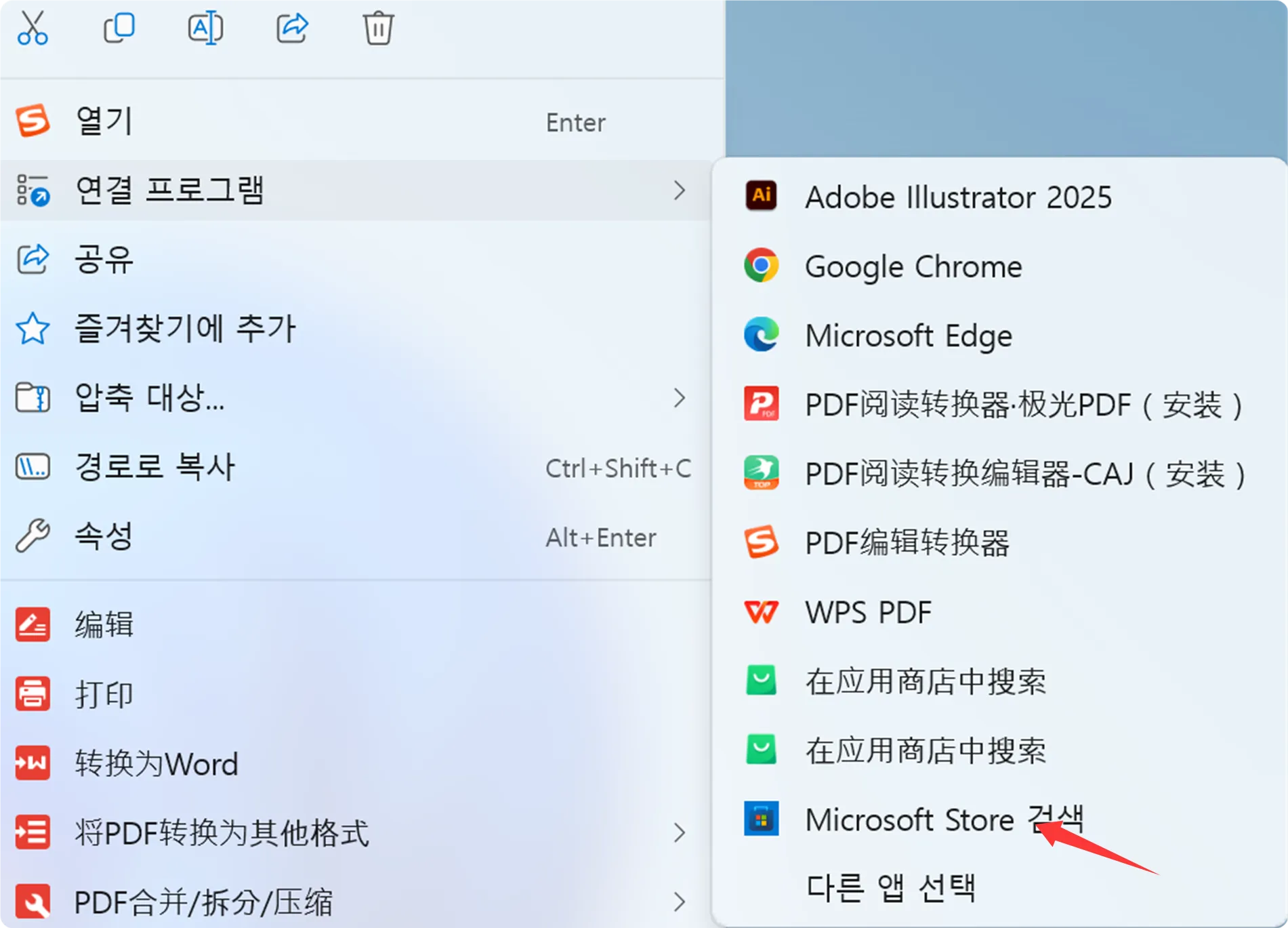This screenshot has height=928, width=1288.
Task: Click the red tool icon beside PDF合并/拆分/压缩
Action: [33, 902]
